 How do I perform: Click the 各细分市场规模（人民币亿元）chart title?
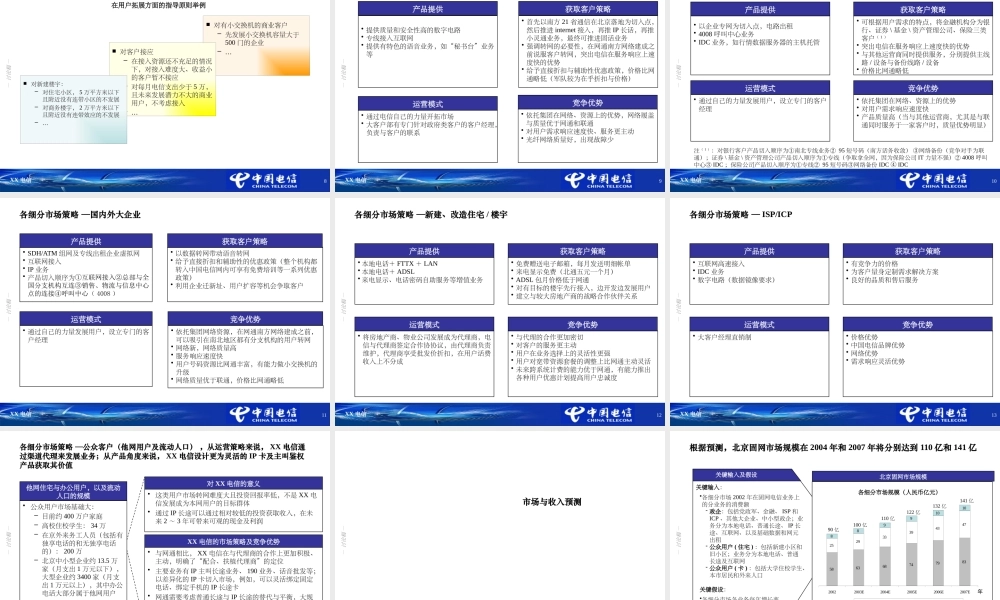point(898,492)
